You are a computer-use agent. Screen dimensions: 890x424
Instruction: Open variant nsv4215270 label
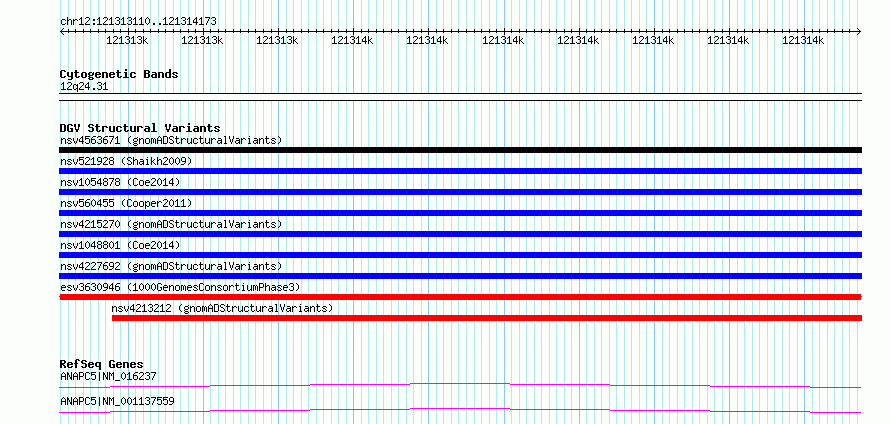pyautogui.click(x=171, y=224)
